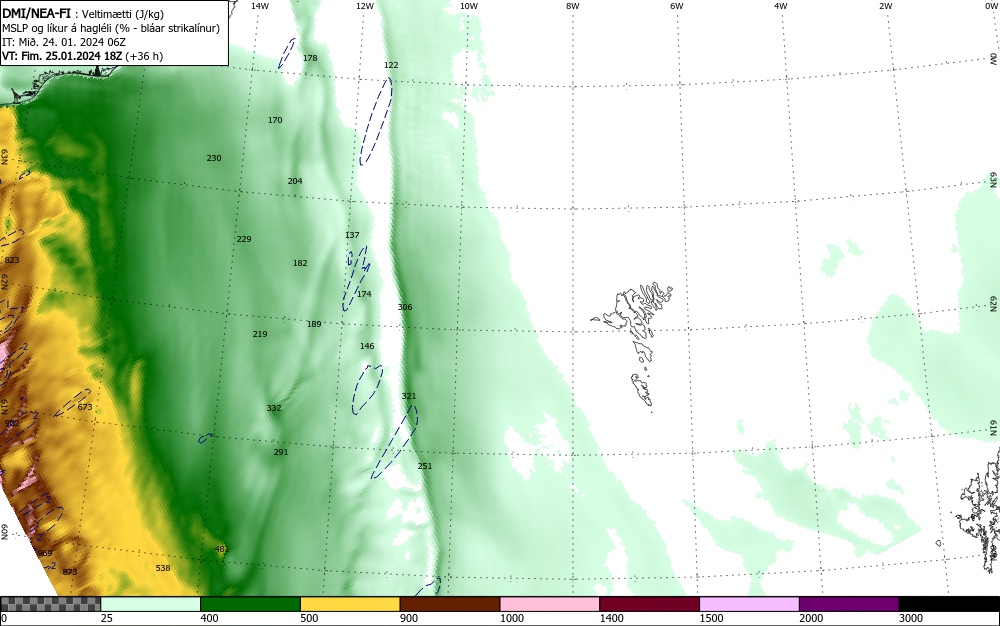Select the map value 170
The image size is (1000, 626).
tap(275, 120)
